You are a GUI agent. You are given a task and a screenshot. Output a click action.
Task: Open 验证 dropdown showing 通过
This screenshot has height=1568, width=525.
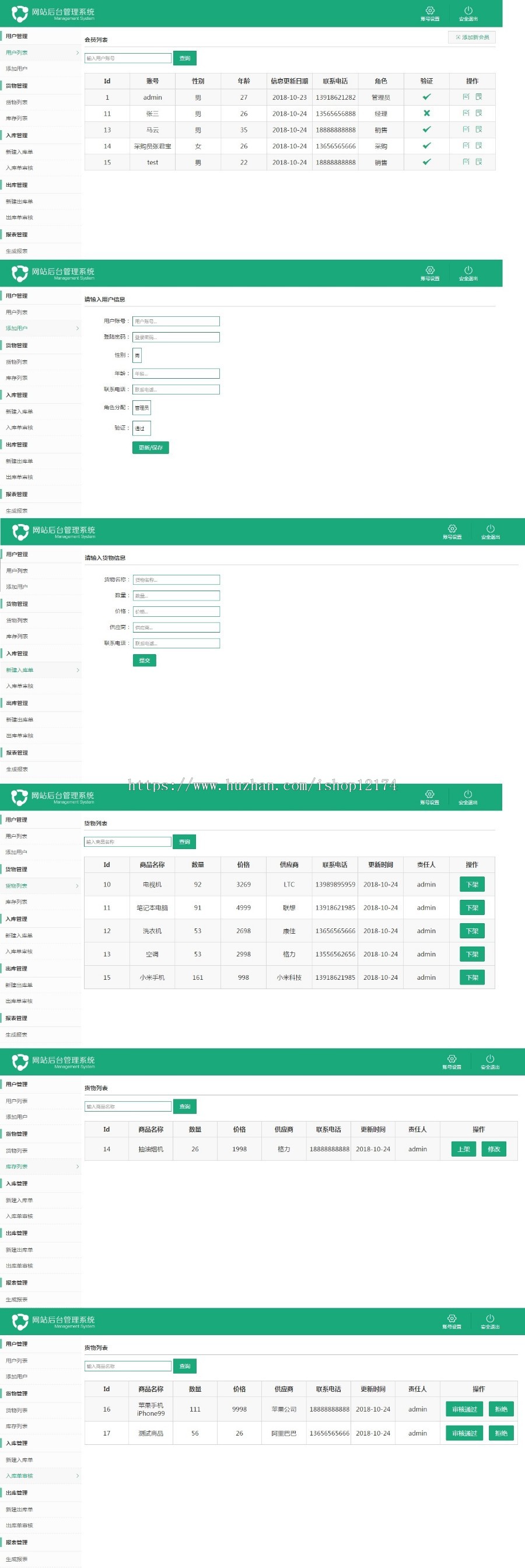tap(141, 428)
